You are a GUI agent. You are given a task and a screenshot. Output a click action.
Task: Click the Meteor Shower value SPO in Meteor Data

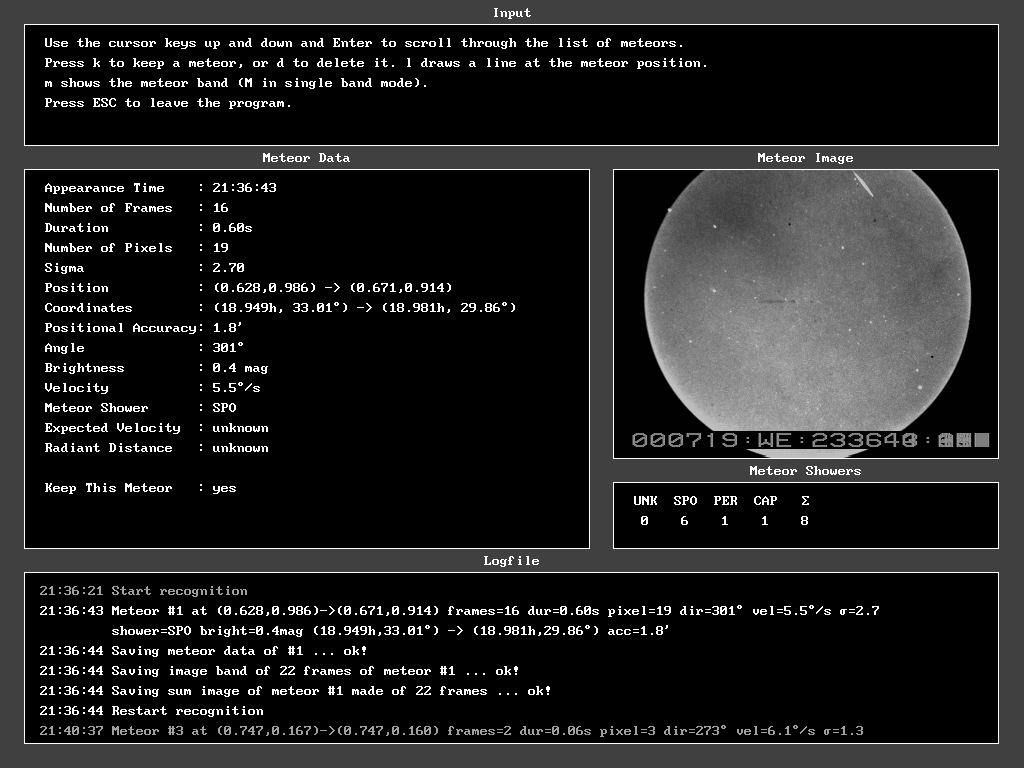224,408
